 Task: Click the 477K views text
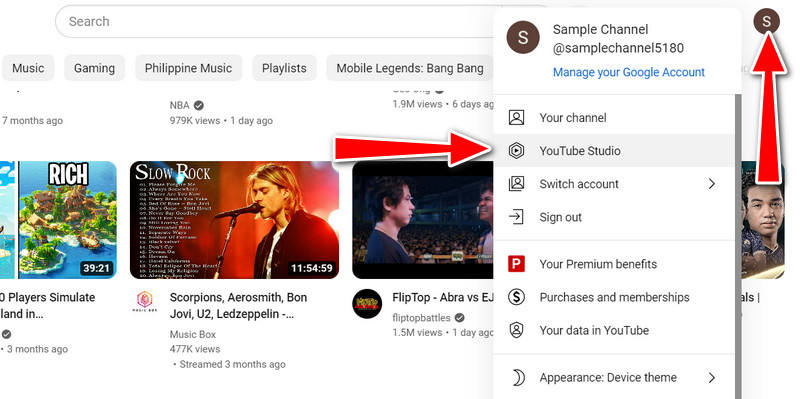[x=195, y=349]
